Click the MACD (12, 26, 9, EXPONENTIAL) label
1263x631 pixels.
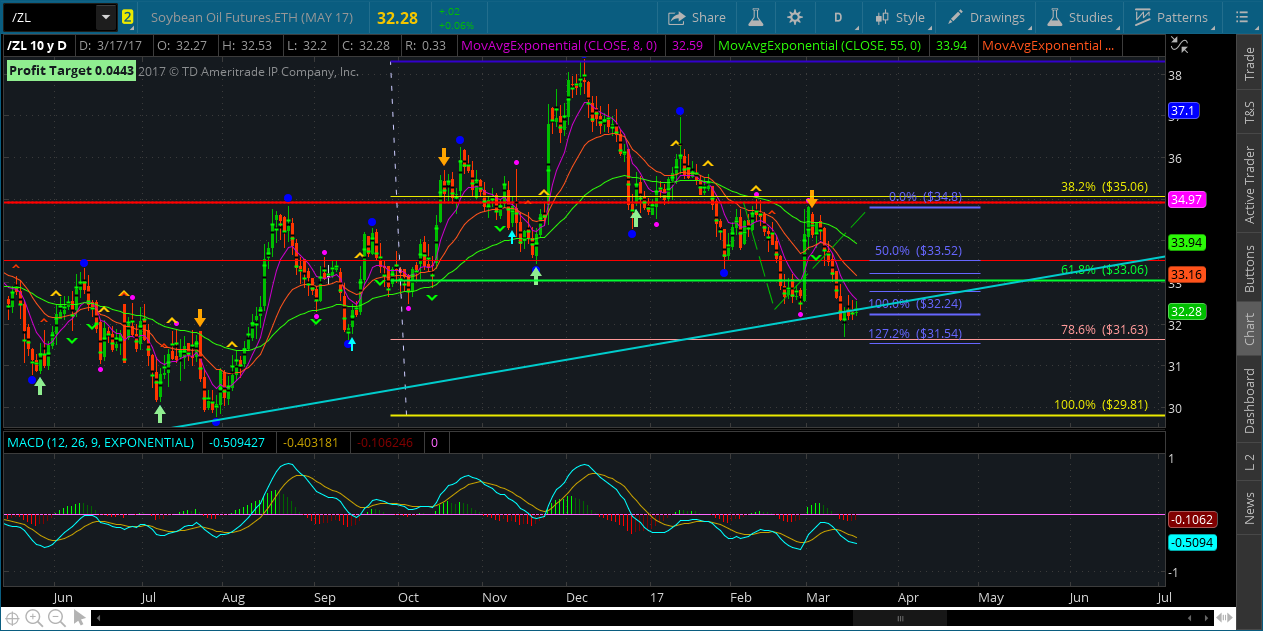point(101,441)
